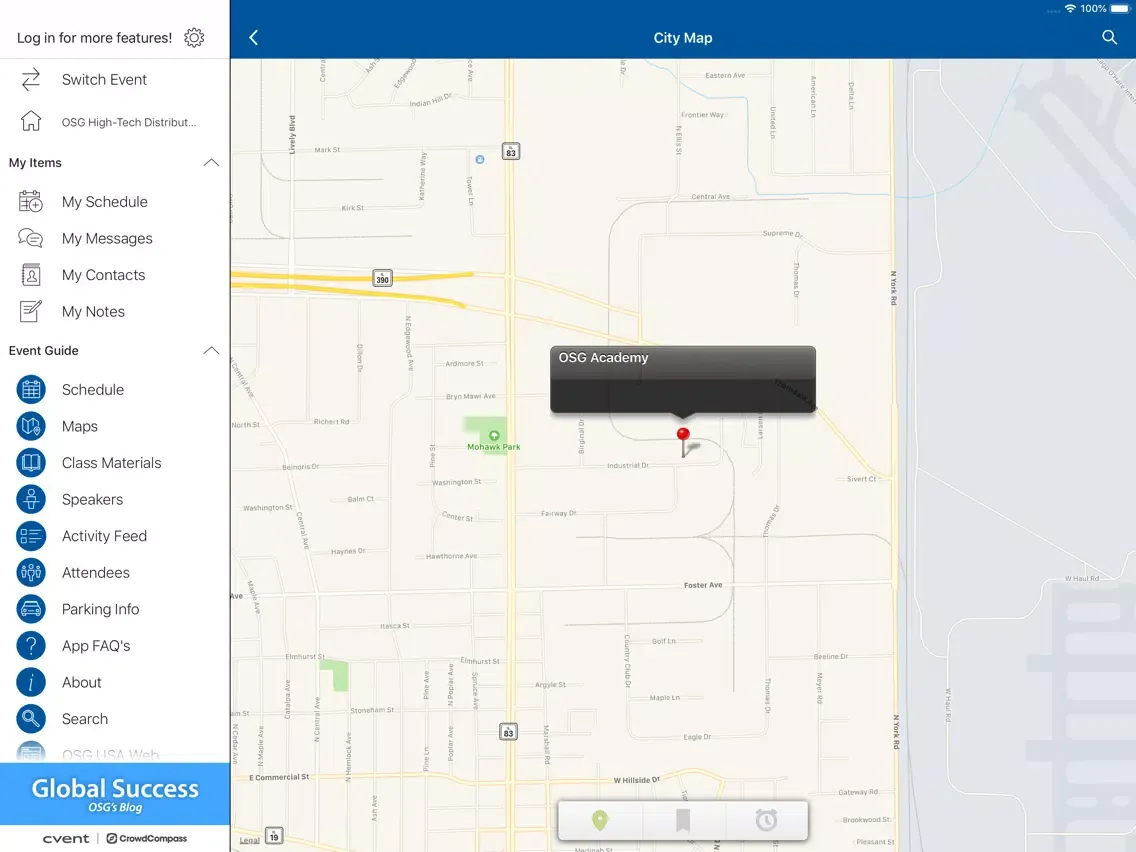This screenshot has height=852, width=1136.
Task: Tap the Parking Info car icon
Action: click(x=30, y=609)
